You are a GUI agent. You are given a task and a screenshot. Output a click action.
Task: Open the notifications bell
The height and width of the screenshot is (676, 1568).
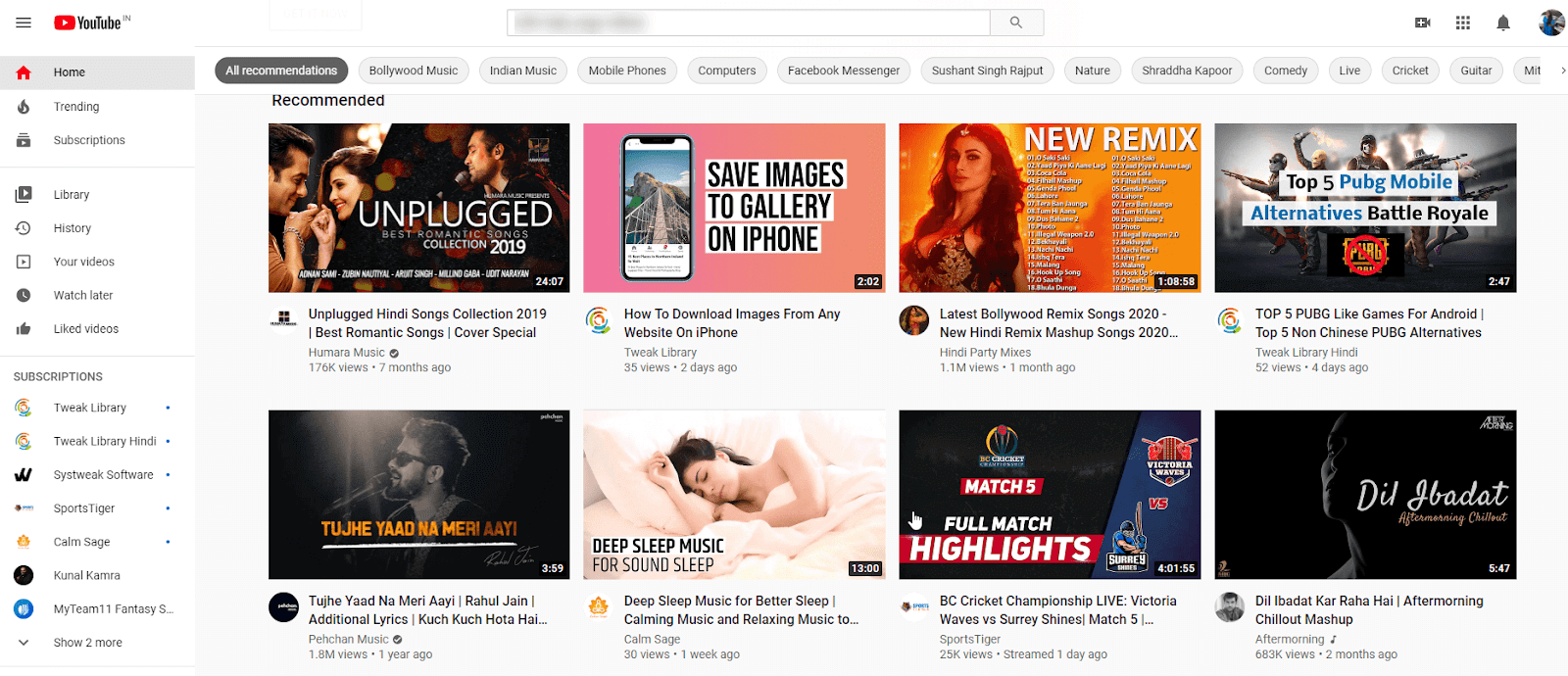point(1503,23)
